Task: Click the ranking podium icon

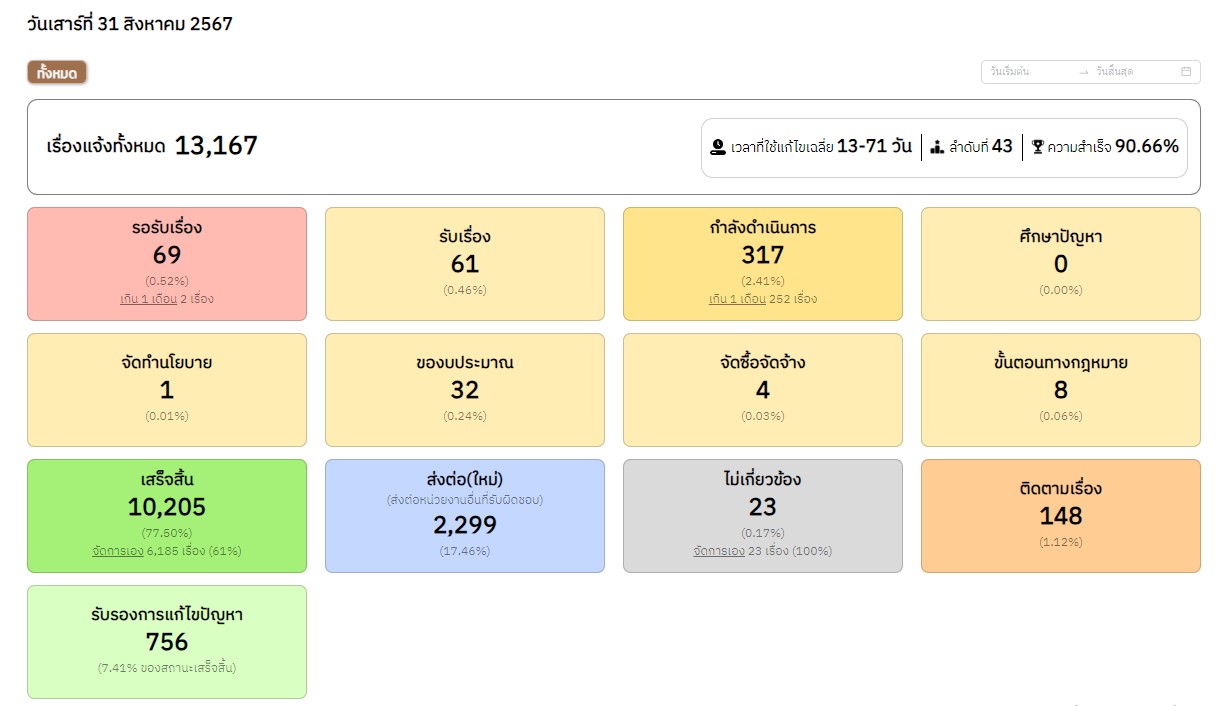Action: [937, 147]
